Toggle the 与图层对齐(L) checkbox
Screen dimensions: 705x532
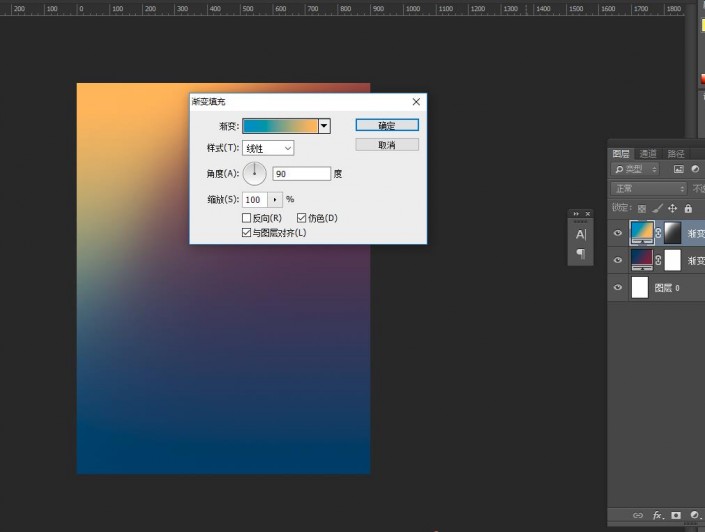coord(246,232)
